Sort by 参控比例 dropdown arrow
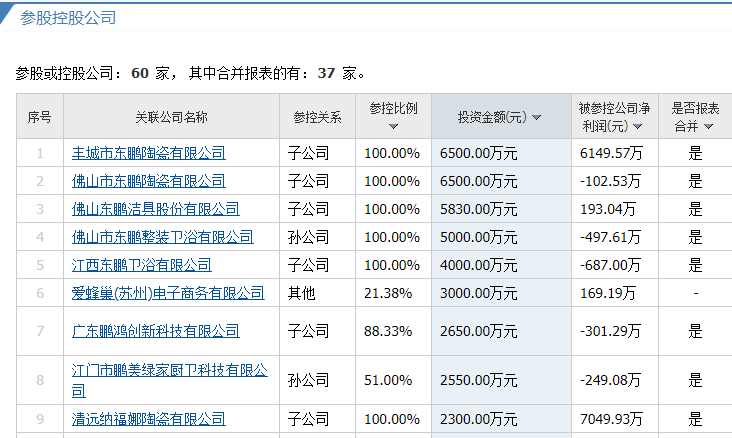This screenshot has width=732, height=438. pyautogui.click(x=393, y=127)
